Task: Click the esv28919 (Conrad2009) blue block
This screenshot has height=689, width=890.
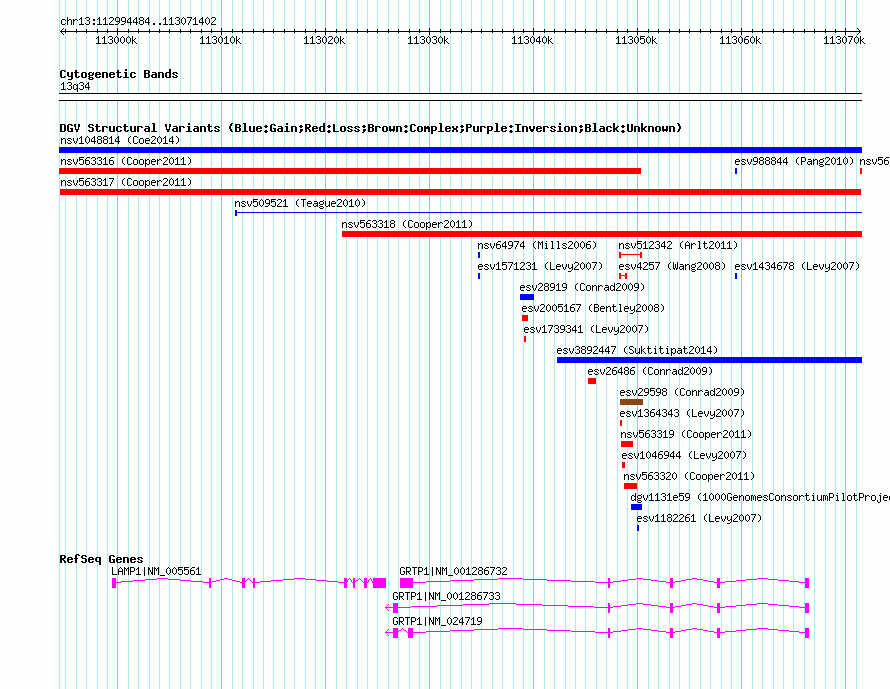Action: 527,297
